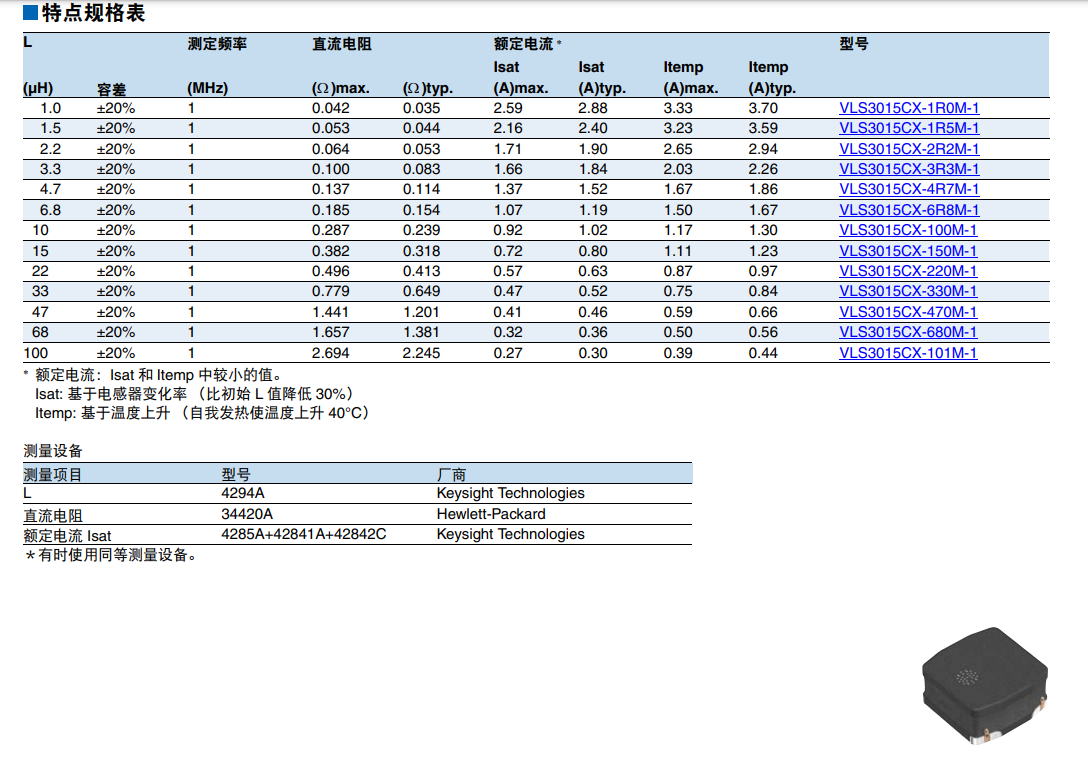Viewport: 1088px width, 760px height.
Task: Click the 4.7 inductance value cell
Action: pos(51,189)
